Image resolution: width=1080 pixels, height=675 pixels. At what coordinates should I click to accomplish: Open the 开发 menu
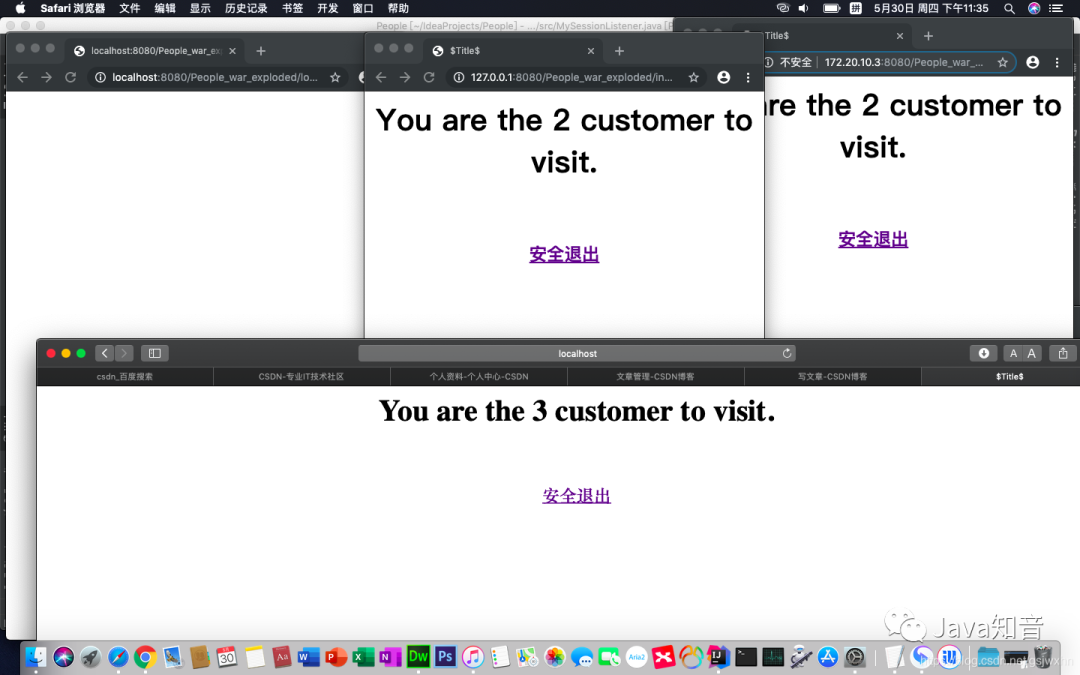tap(327, 8)
